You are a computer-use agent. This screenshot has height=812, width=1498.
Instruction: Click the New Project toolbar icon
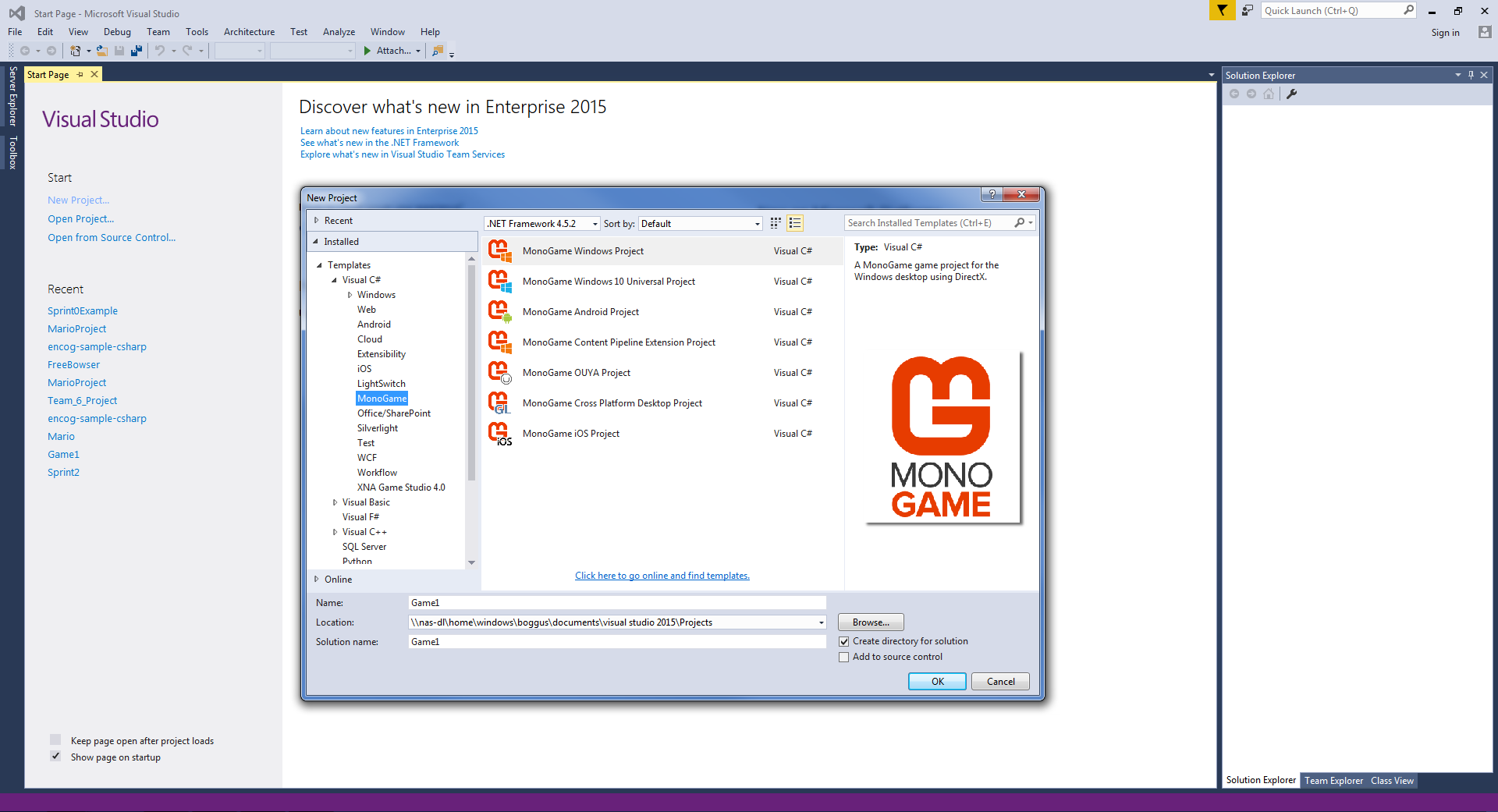point(75,51)
